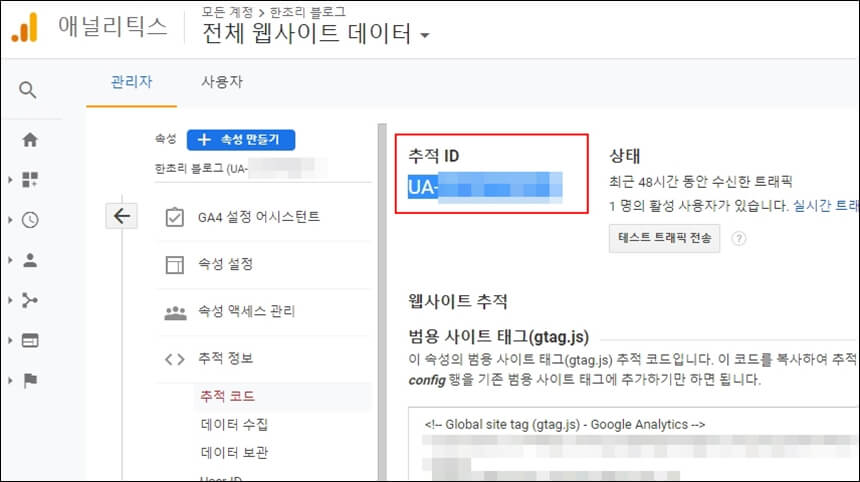Image resolution: width=860 pixels, height=482 pixels.
Task: Expand Behavior section arrow
Action: click(x=10, y=340)
